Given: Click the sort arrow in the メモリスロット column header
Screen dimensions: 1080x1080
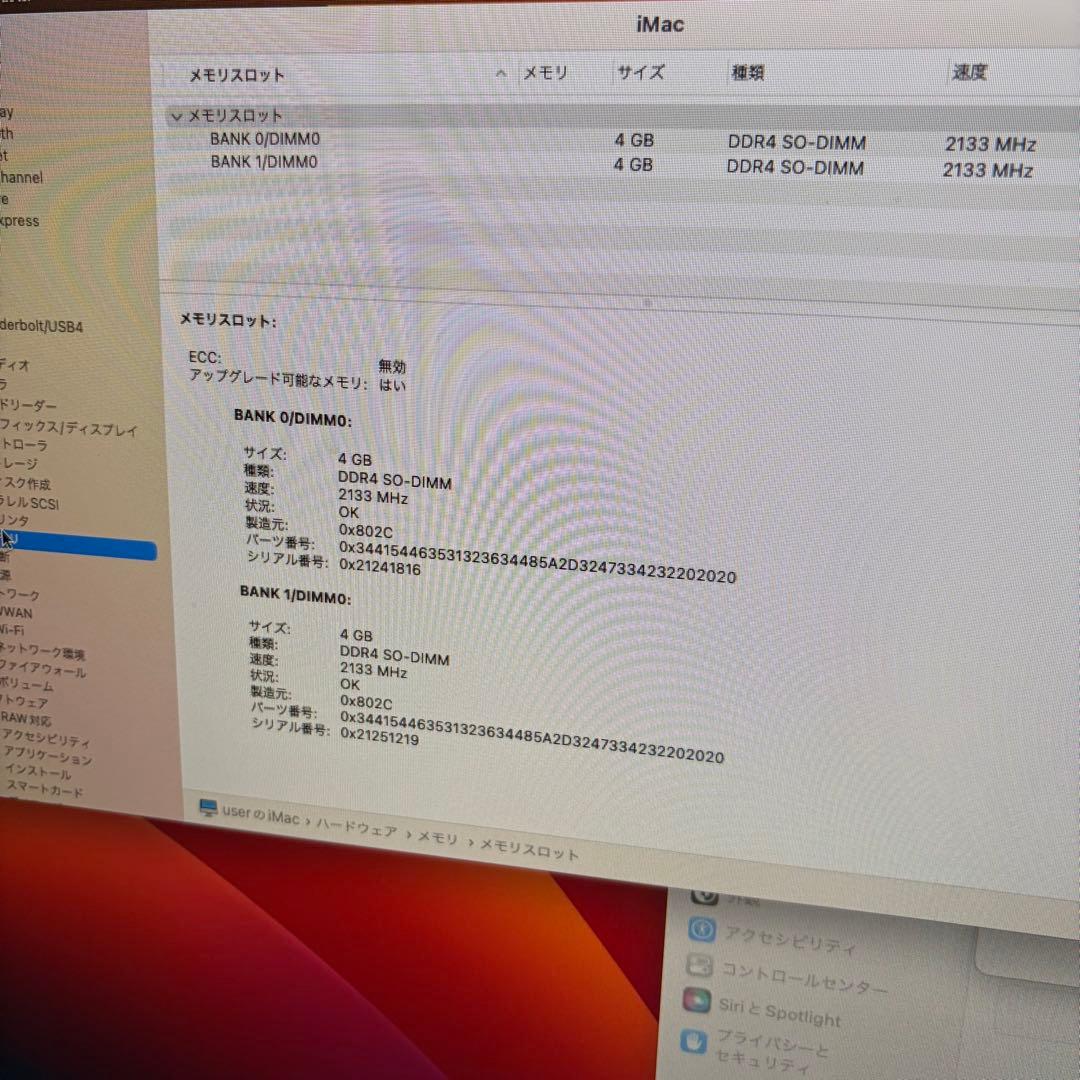Looking at the screenshot, I should tap(501, 73).
